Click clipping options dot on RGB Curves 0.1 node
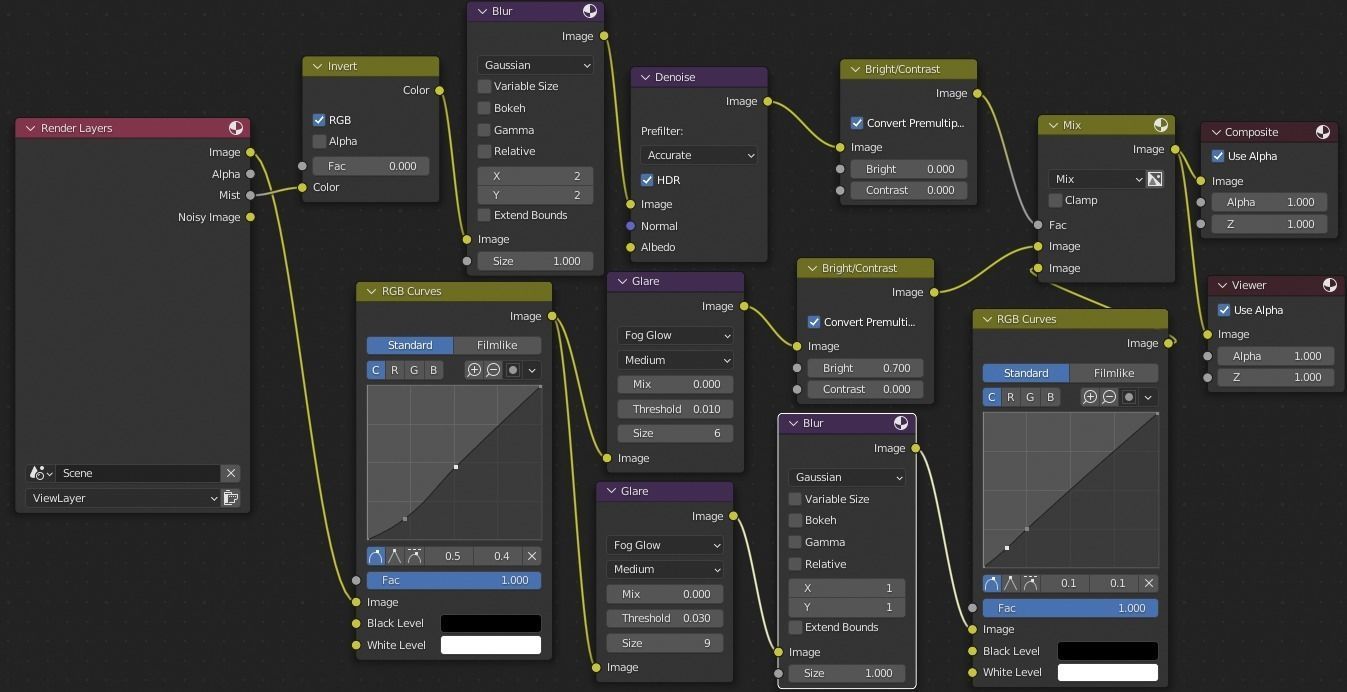This screenshot has width=1347, height=692. point(1129,397)
